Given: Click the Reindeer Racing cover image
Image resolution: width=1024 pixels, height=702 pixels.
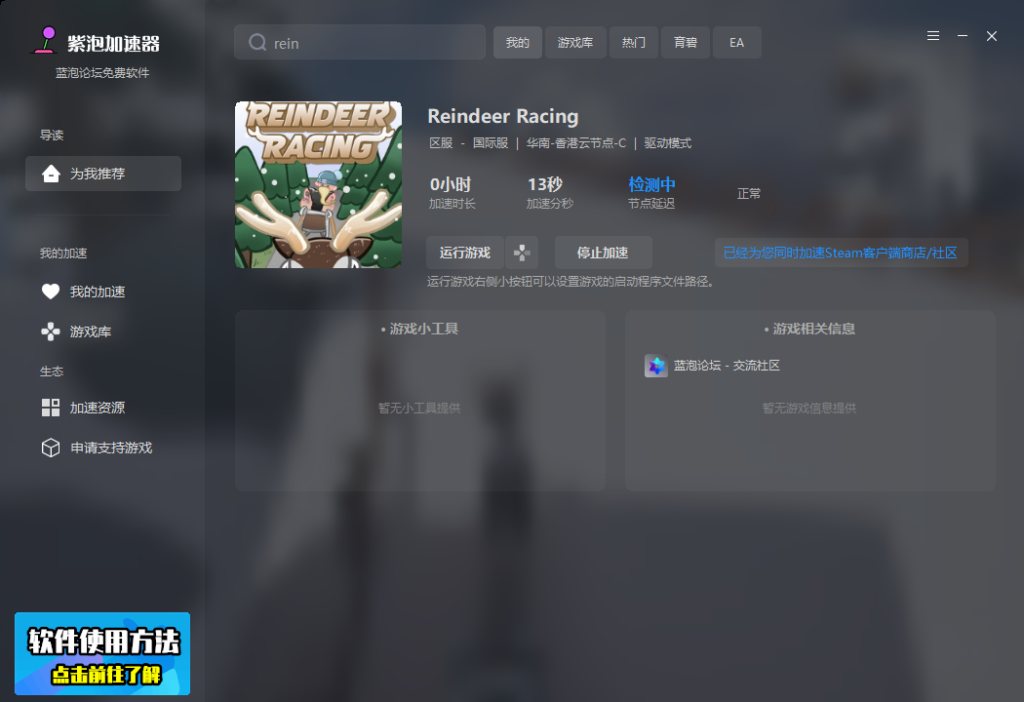Looking at the screenshot, I should [x=319, y=185].
